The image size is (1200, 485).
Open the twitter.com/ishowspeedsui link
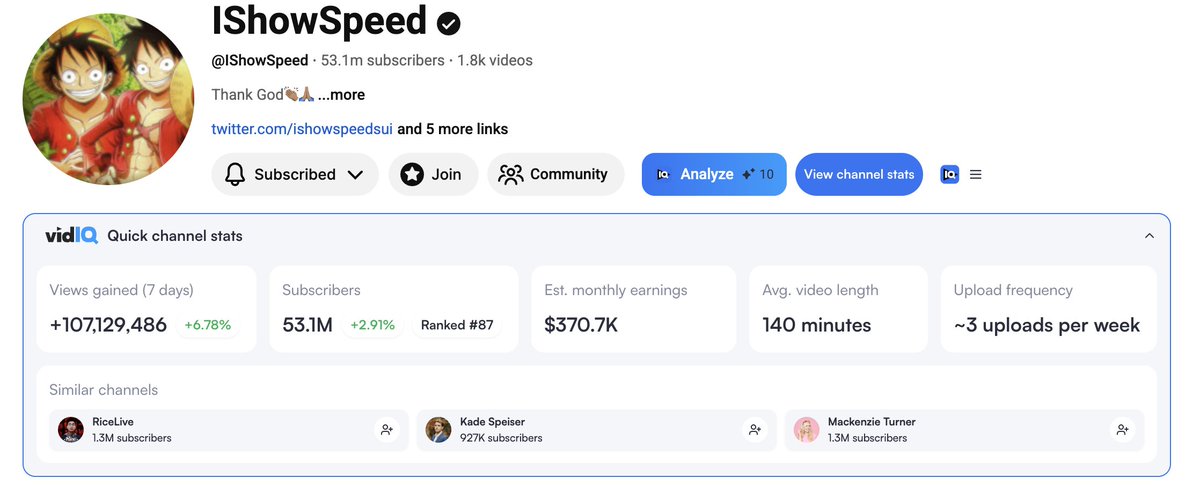[x=302, y=129]
